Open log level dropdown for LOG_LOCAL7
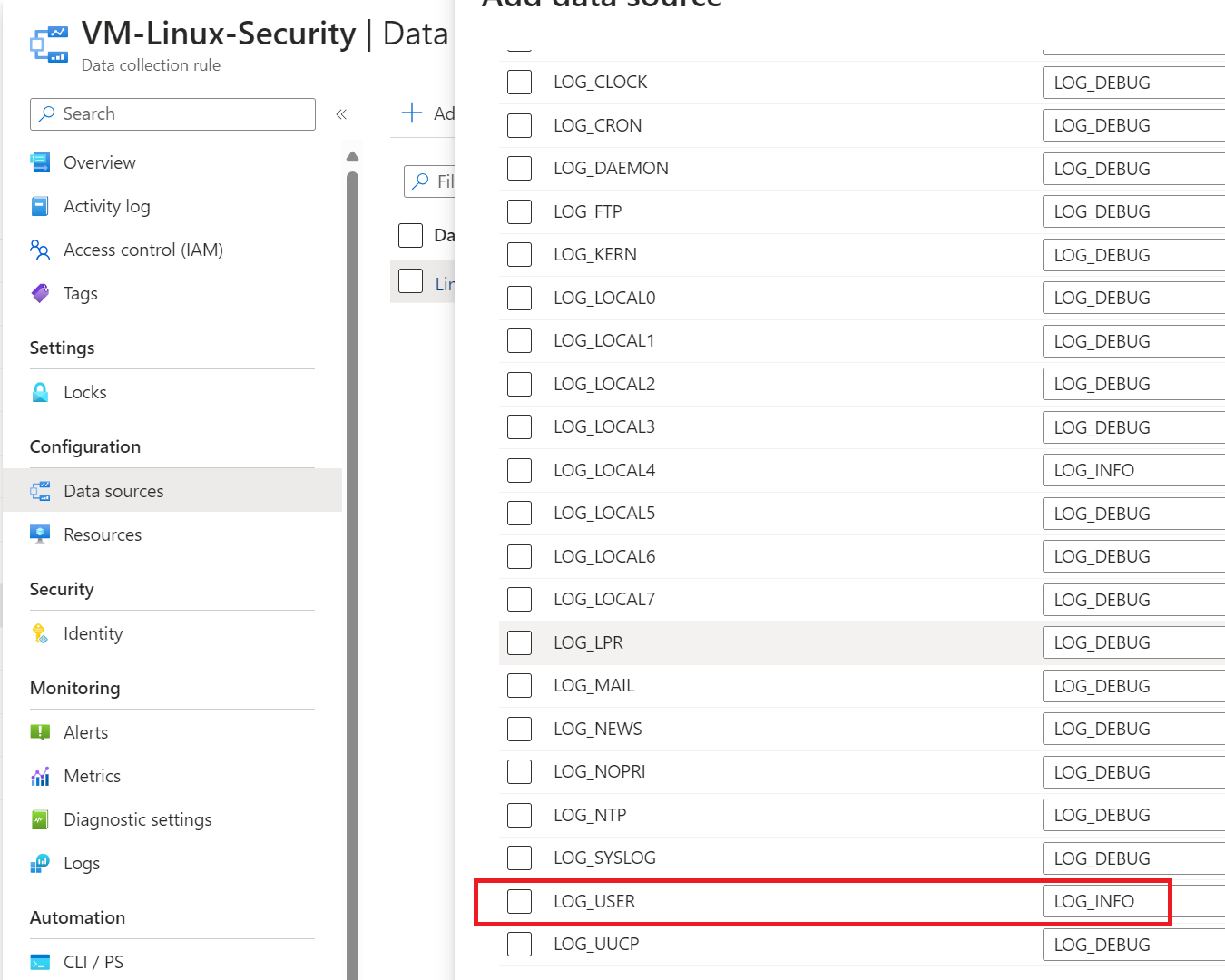This screenshot has width=1225, height=980. coord(1133,600)
